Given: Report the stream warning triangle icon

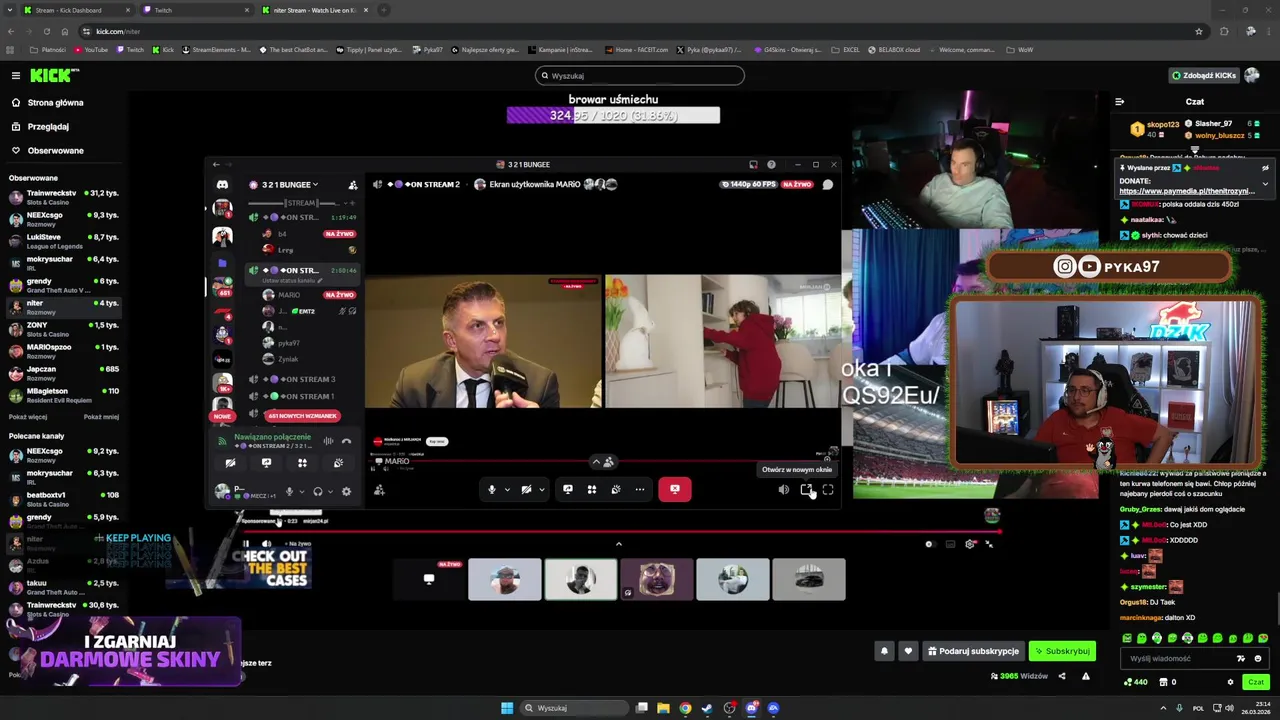Looking at the screenshot, I should click(x=1086, y=676).
